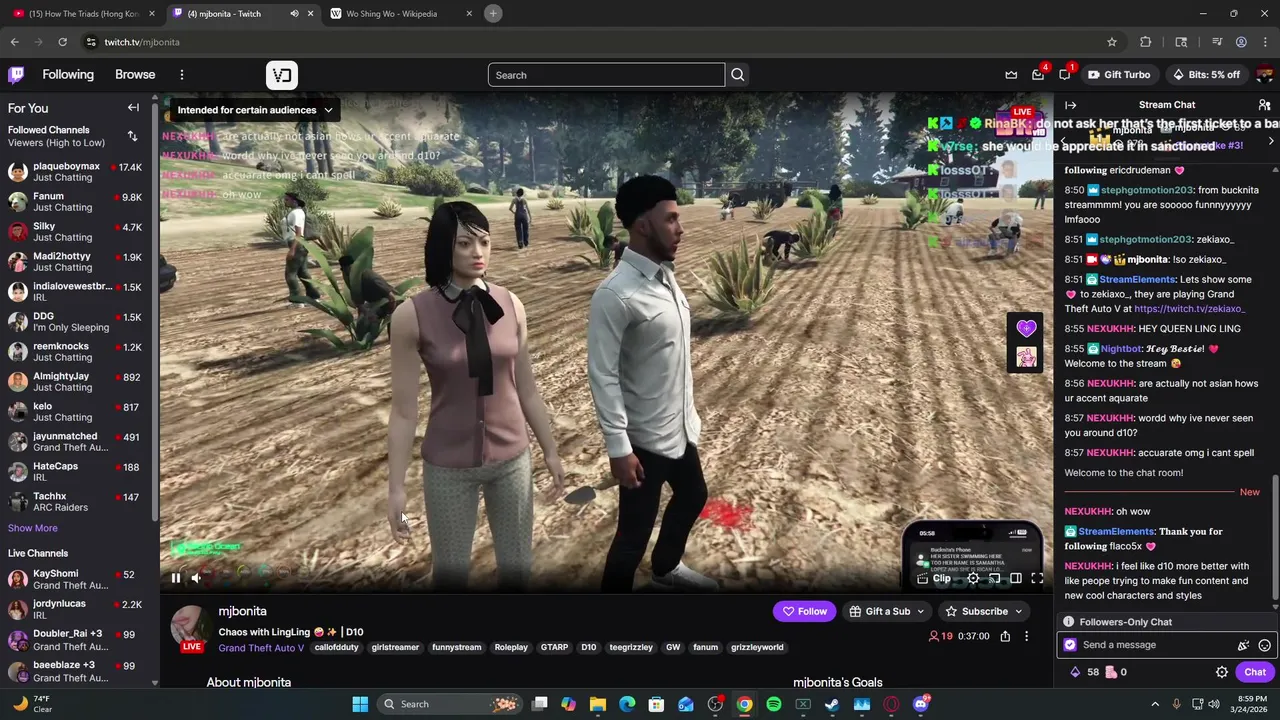Expand the Gift a Sub dropdown
1280x720 pixels.
(x=919, y=611)
